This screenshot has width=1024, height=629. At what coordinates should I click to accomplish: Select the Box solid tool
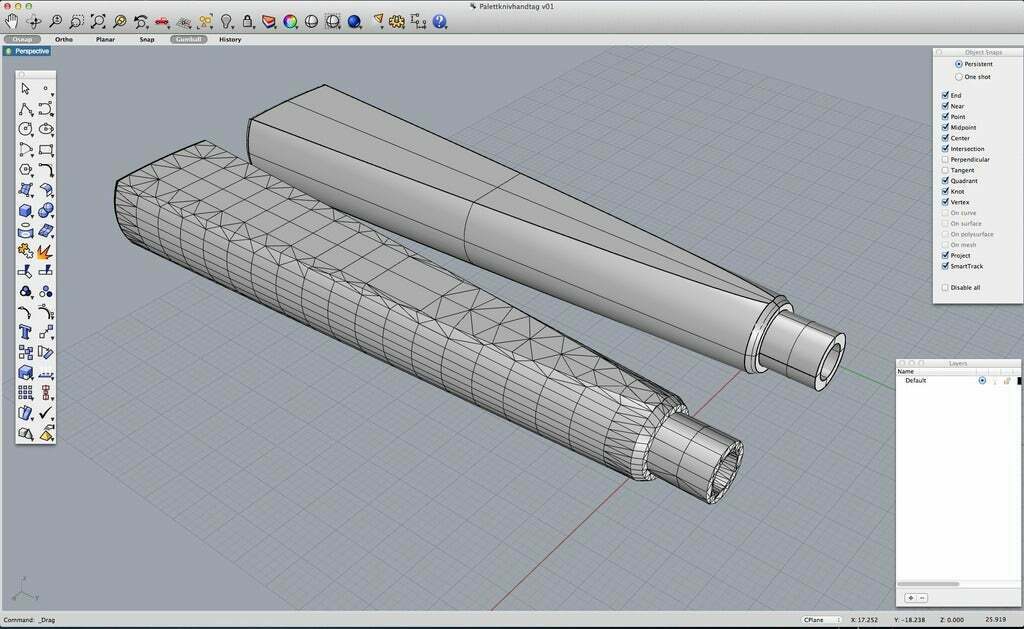tap(25, 210)
